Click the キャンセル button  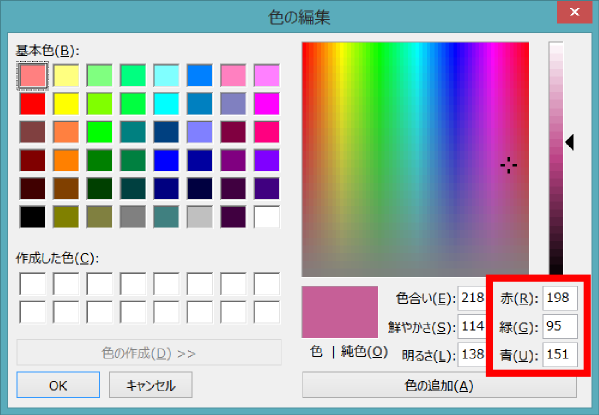click(x=151, y=385)
